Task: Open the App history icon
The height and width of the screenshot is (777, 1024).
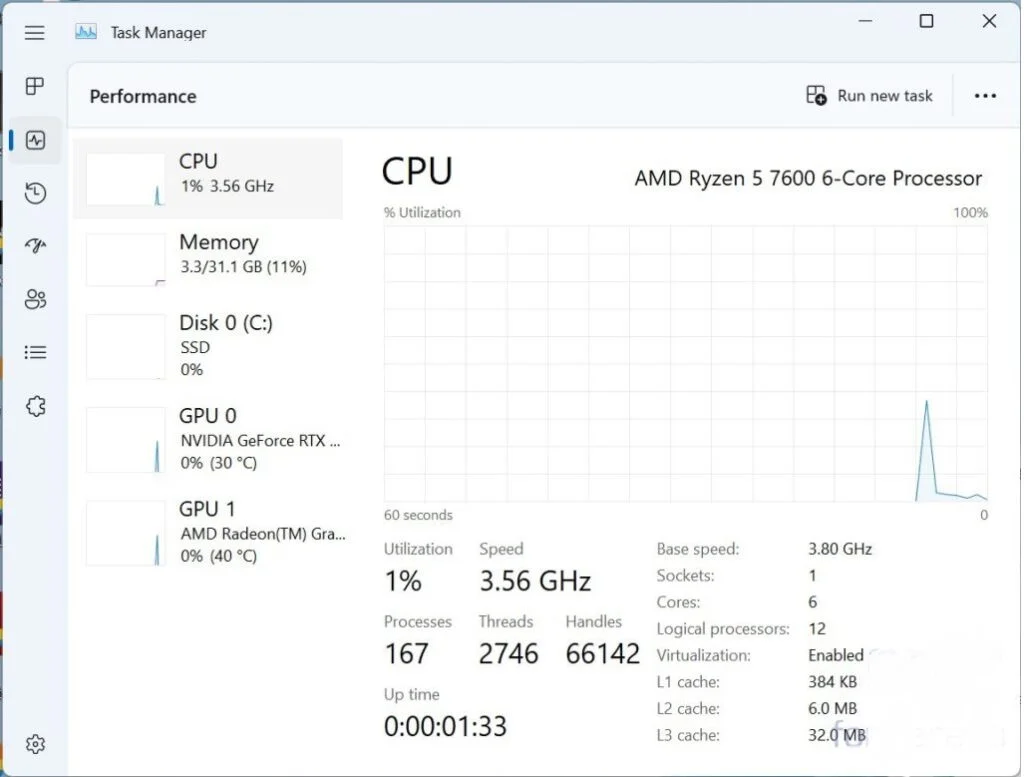Action: coord(35,193)
